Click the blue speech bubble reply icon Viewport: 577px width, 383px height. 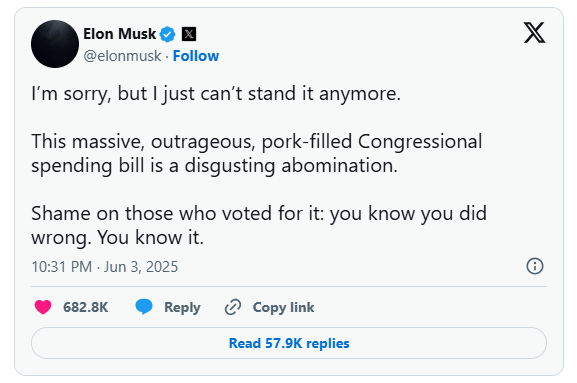(x=144, y=307)
